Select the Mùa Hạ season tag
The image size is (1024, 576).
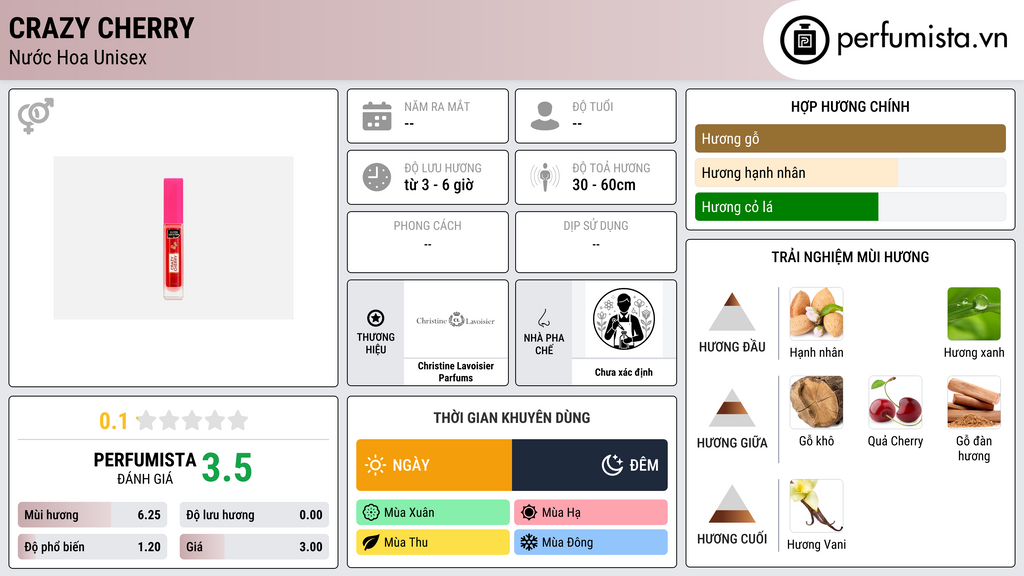click(x=591, y=513)
